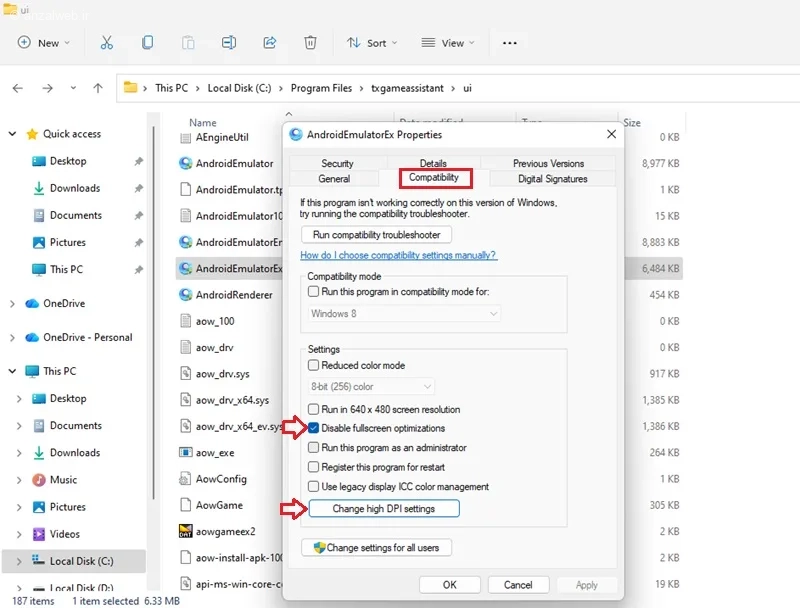Switch to the Digital Signatures tab
The image size is (800, 608).
coord(552,179)
